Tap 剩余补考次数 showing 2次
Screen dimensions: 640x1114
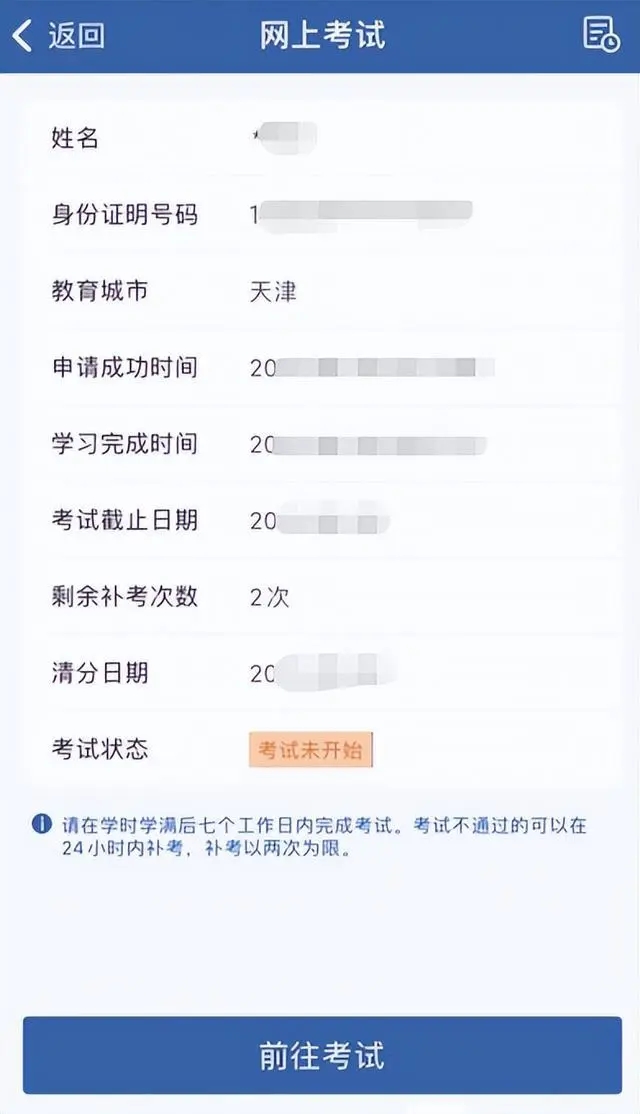pyautogui.click(x=265, y=596)
